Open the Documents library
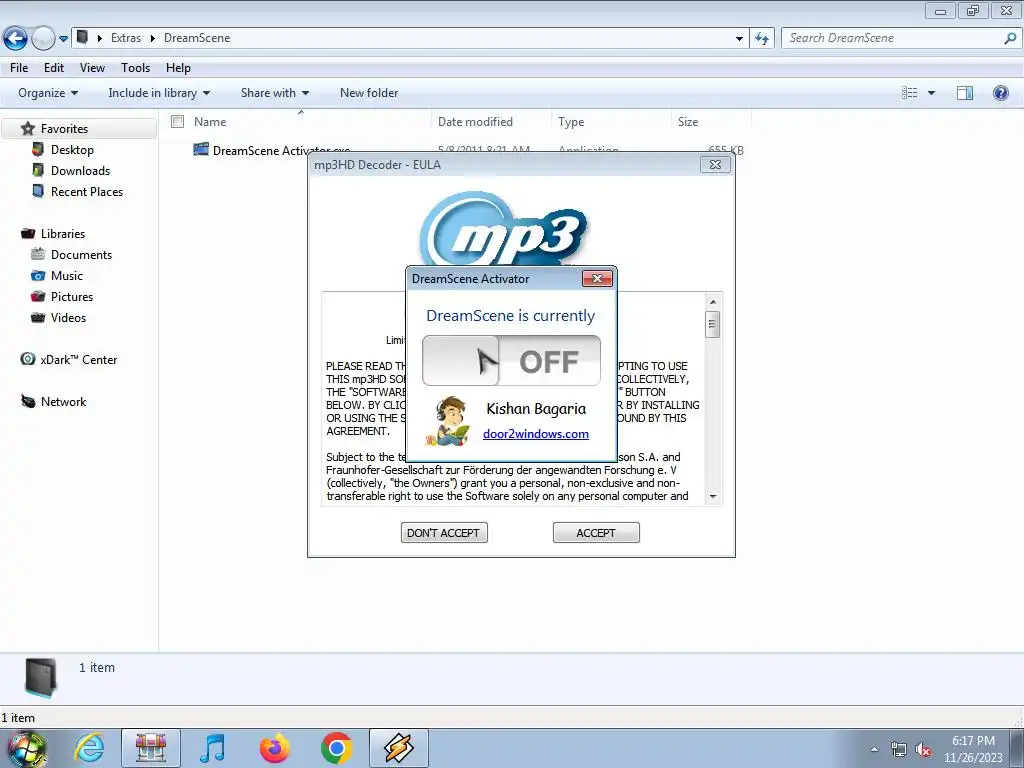 point(81,255)
